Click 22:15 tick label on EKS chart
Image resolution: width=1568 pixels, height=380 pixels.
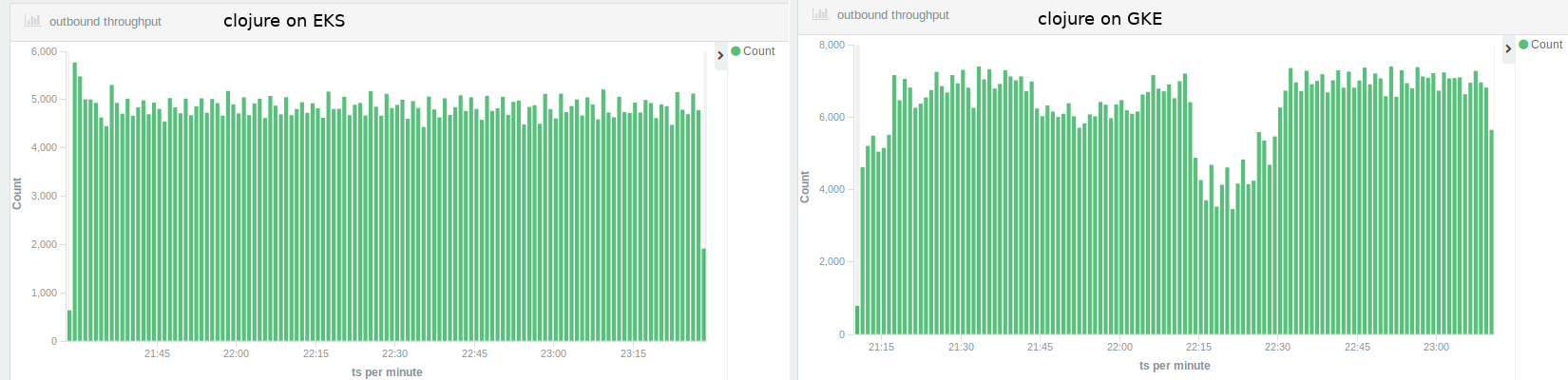coord(316,353)
